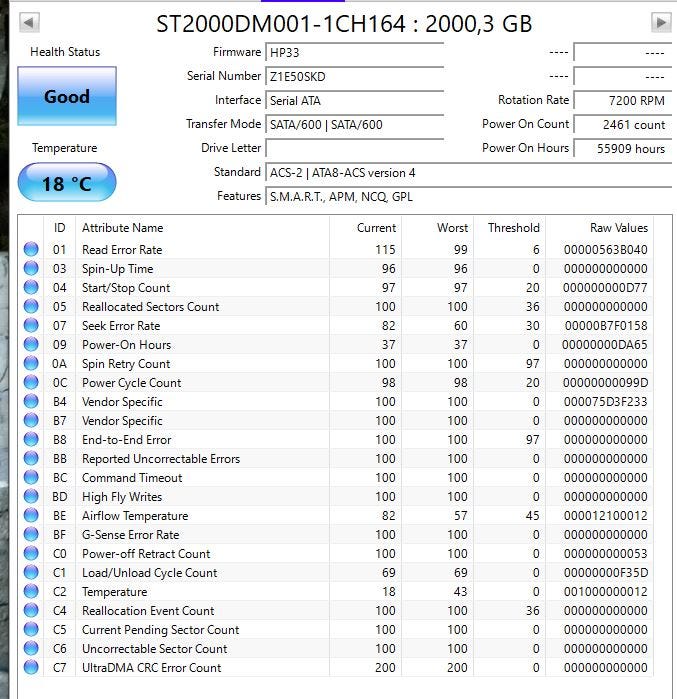Click status icon for End-to-End Error
Viewport: 677px width, 699px height.
pyautogui.click(x=31, y=439)
